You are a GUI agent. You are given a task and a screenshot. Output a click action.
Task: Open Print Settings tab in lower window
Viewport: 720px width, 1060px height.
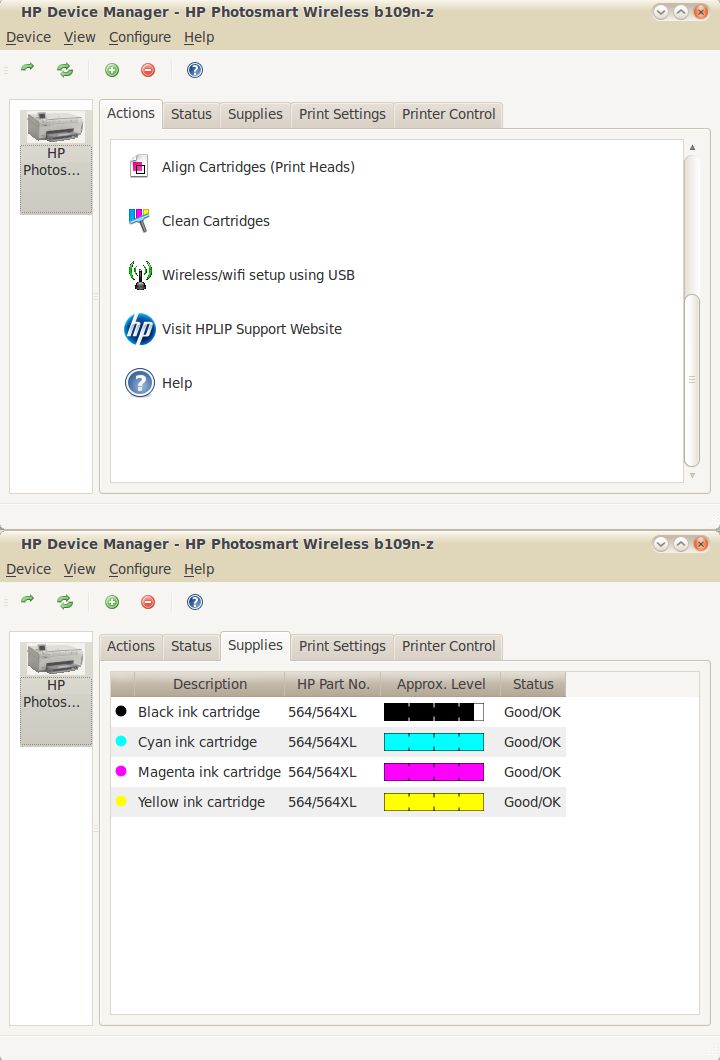pos(342,646)
